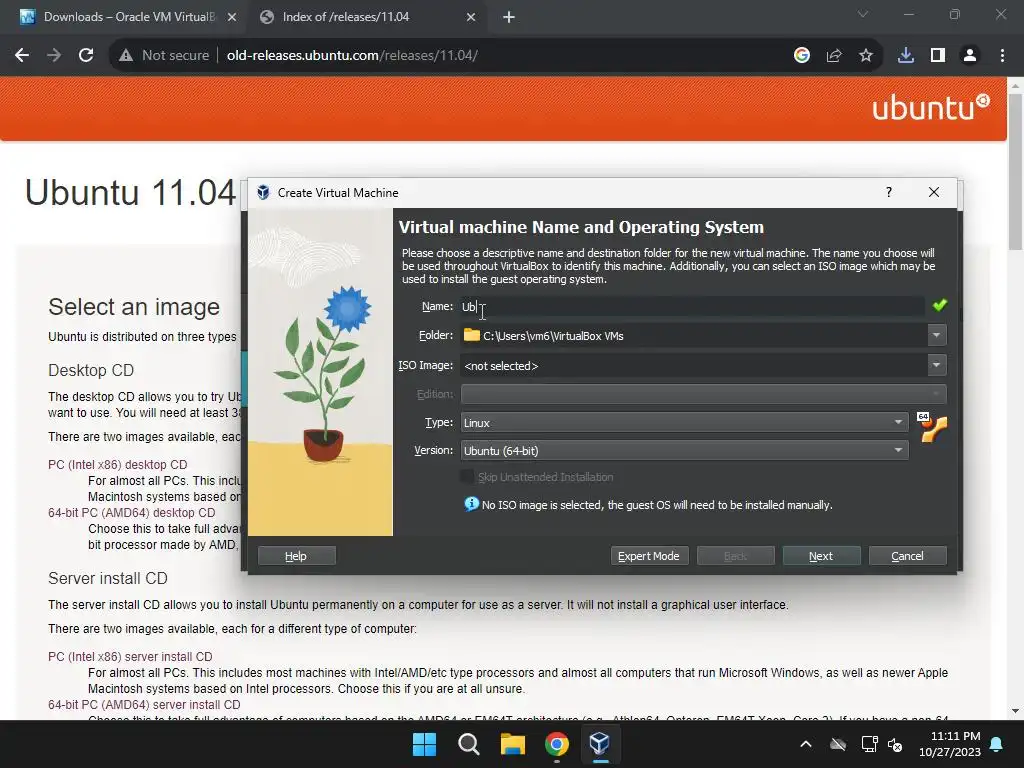Click the info icon beside No ISO message

click(472, 504)
